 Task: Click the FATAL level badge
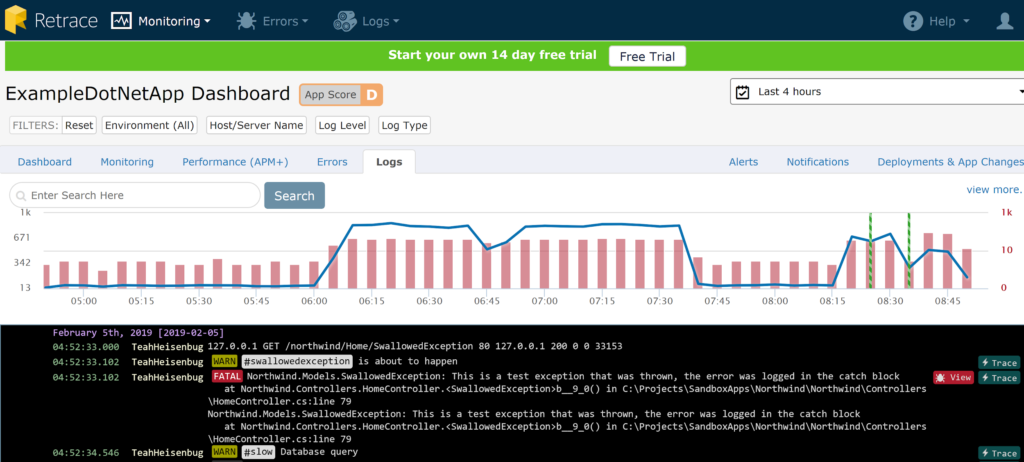coord(227,377)
